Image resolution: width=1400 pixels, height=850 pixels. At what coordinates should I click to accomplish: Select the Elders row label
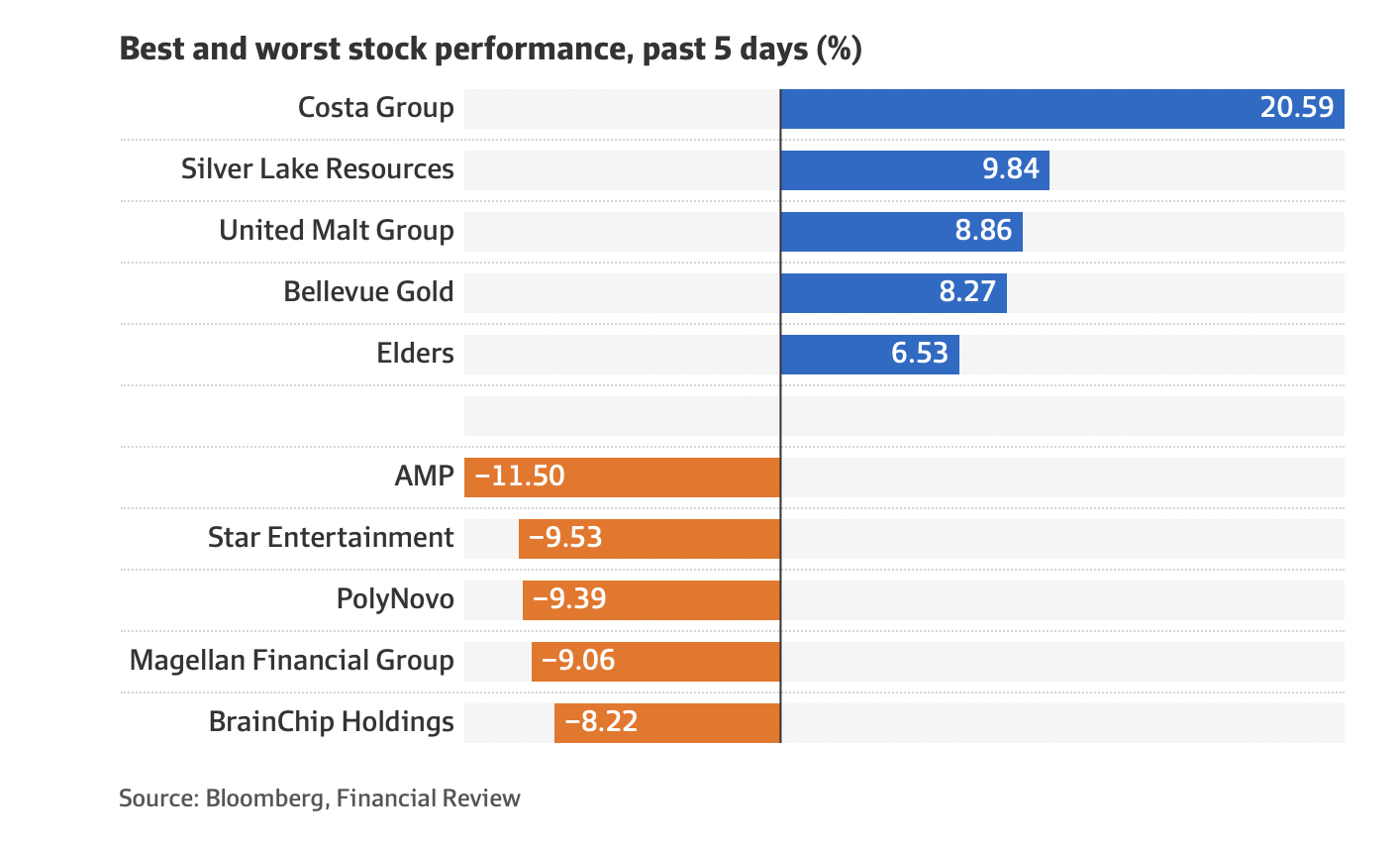pos(415,354)
